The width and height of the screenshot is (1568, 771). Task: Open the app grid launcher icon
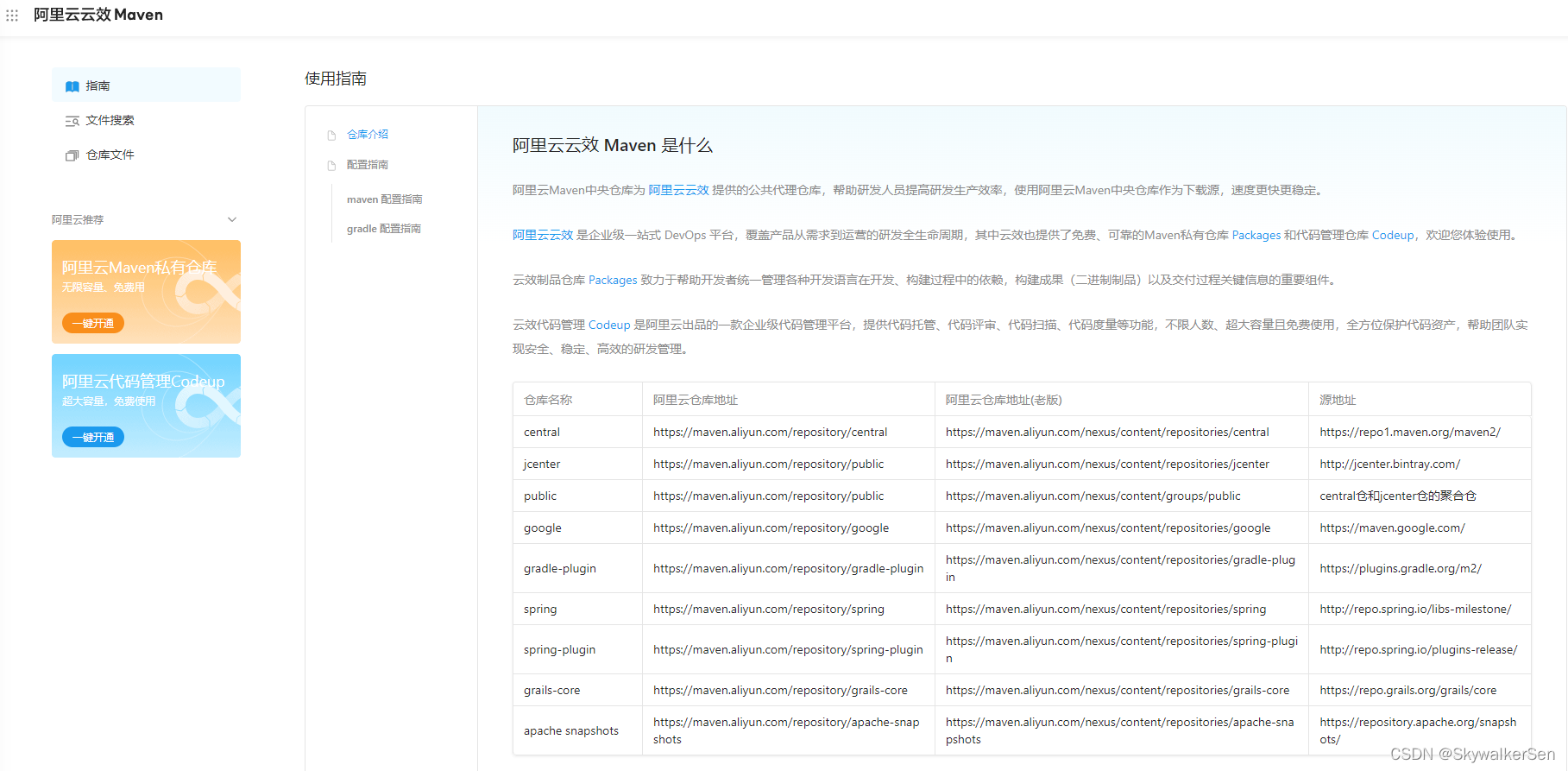(12, 16)
